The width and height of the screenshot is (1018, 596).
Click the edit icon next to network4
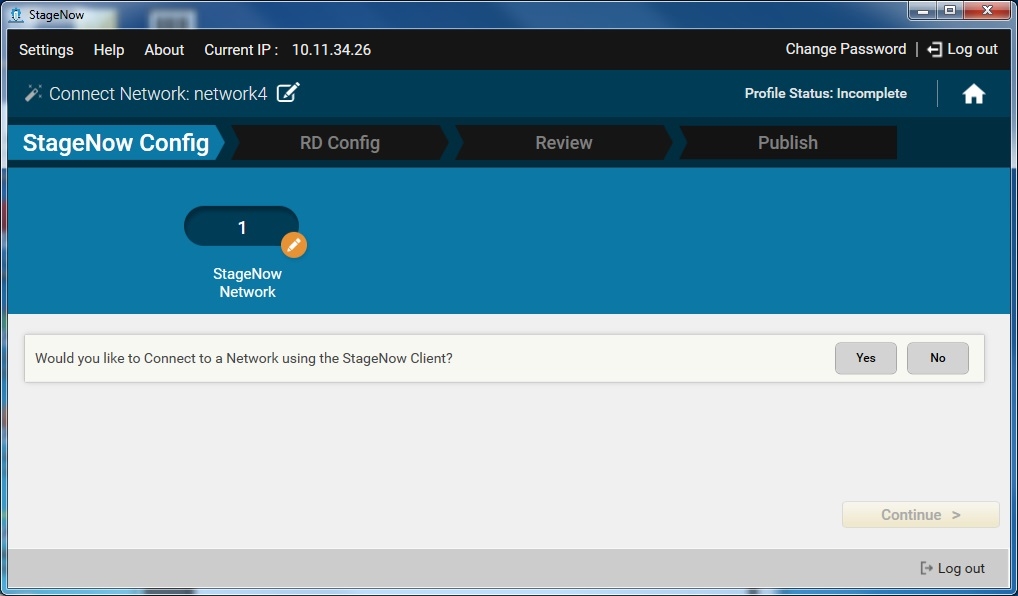(x=288, y=93)
